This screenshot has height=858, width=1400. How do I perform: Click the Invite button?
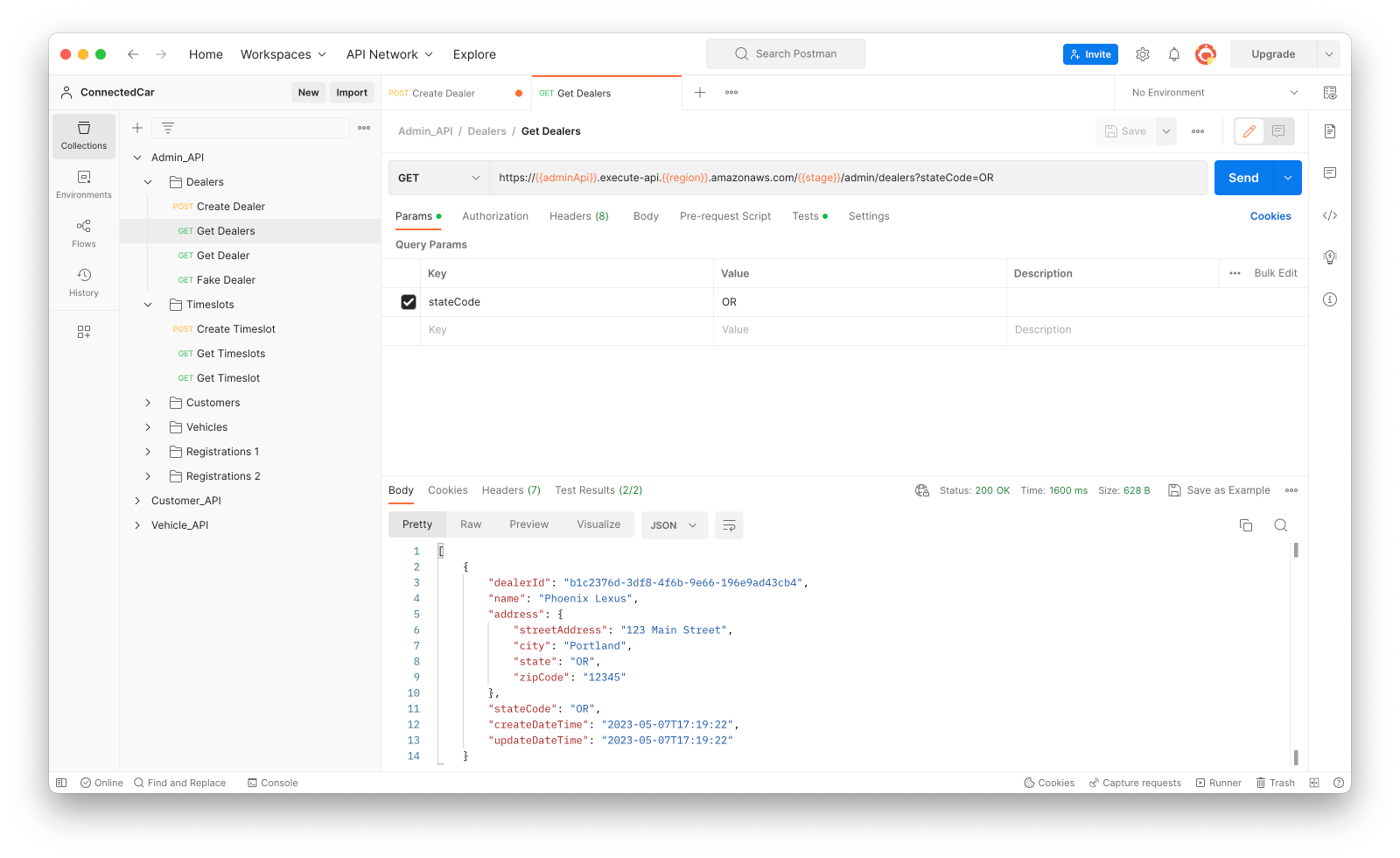point(1090,54)
